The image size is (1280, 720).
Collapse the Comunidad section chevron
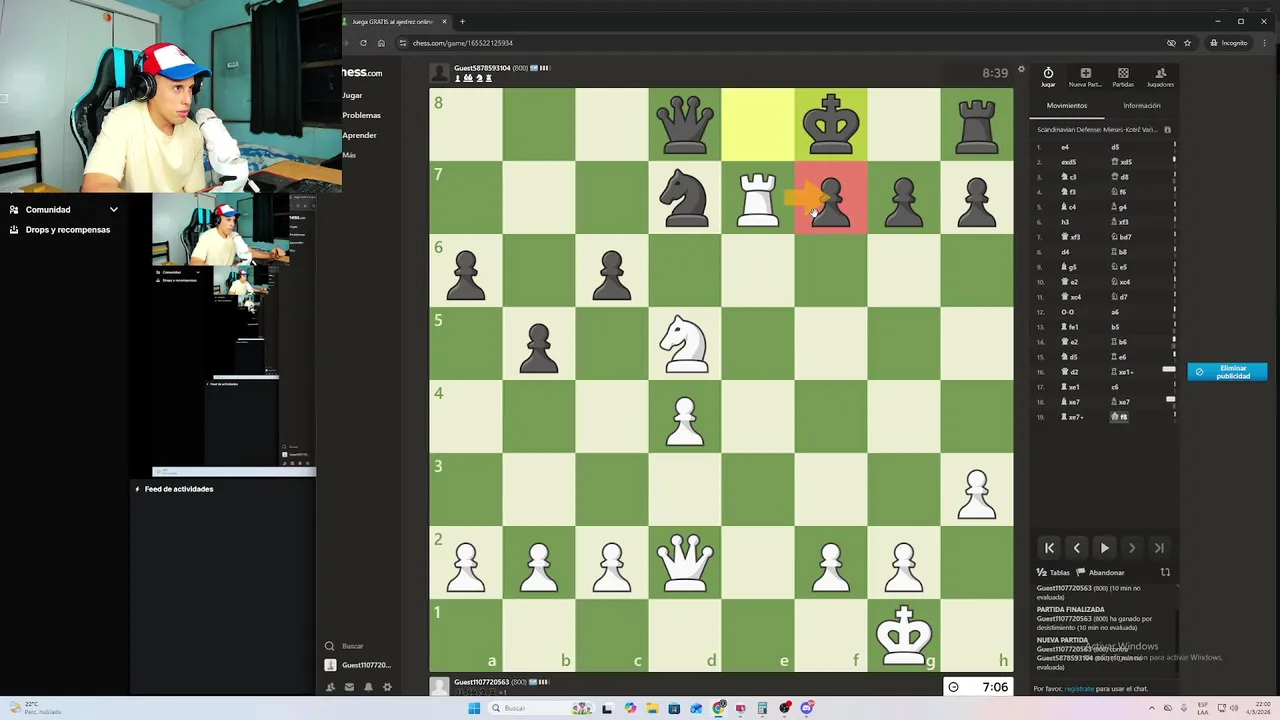pyautogui.click(x=114, y=210)
